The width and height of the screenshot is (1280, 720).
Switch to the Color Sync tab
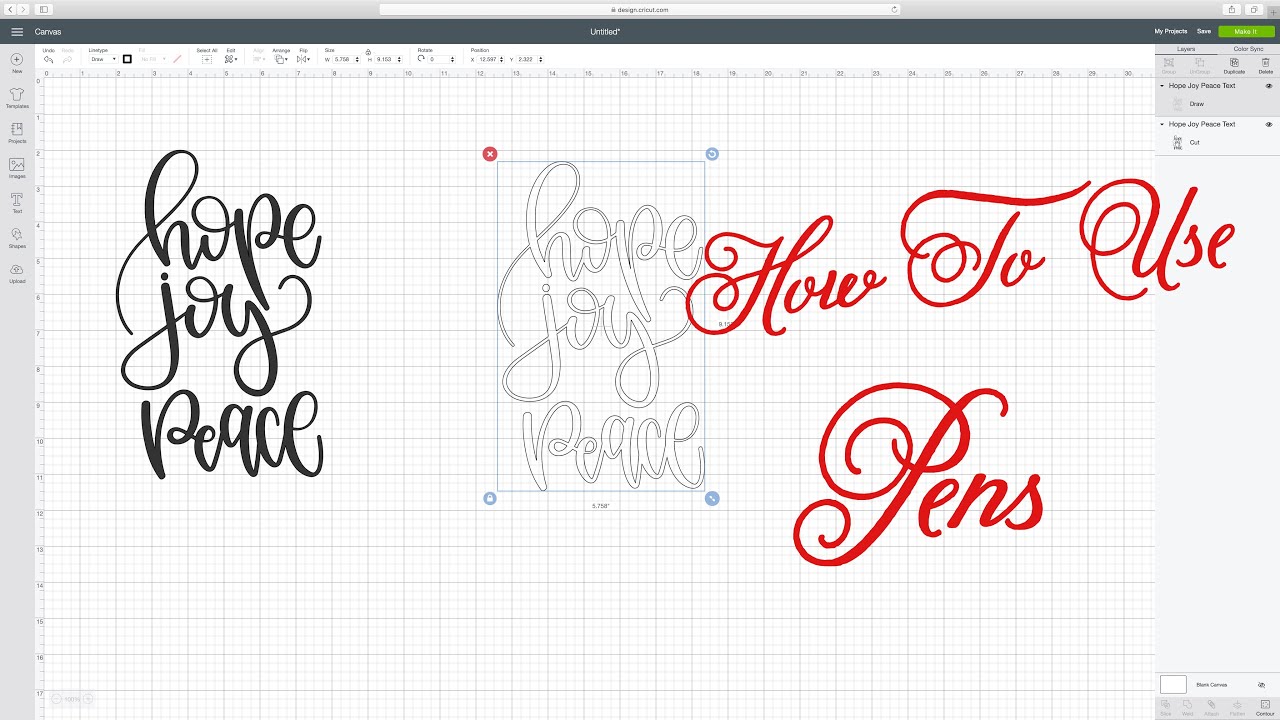tap(1249, 49)
